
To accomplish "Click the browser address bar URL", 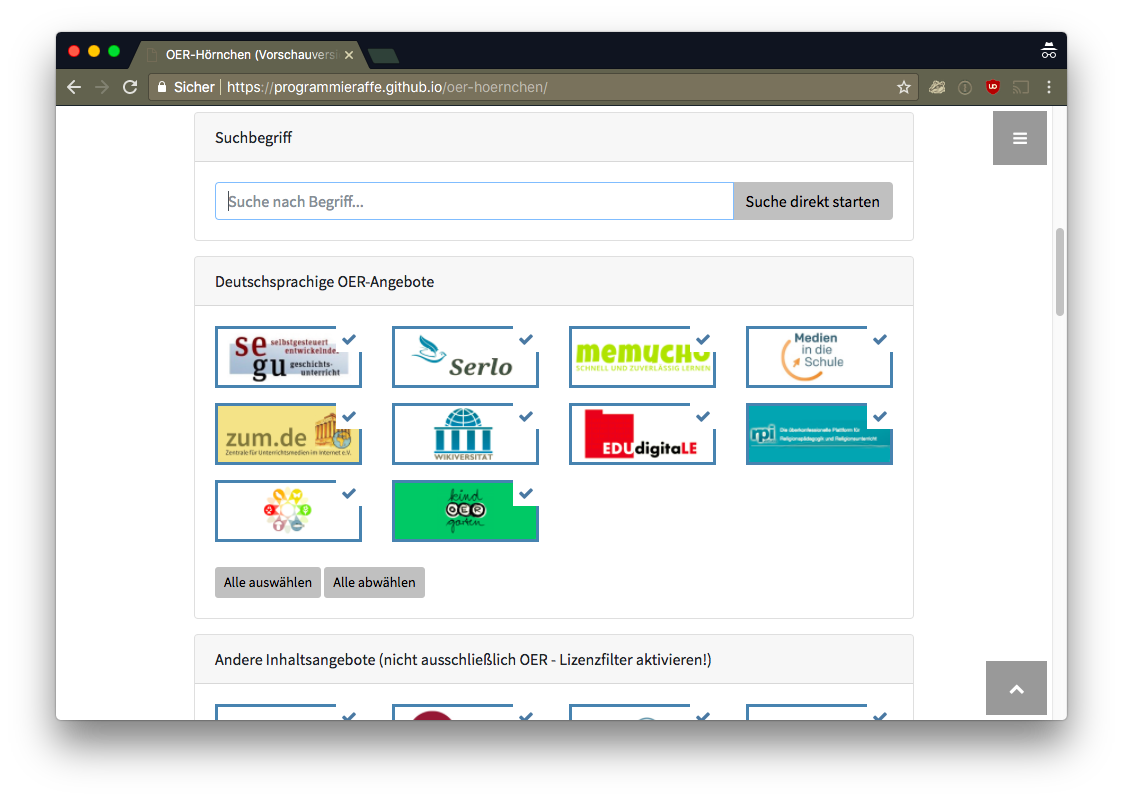I will click(x=387, y=87).
